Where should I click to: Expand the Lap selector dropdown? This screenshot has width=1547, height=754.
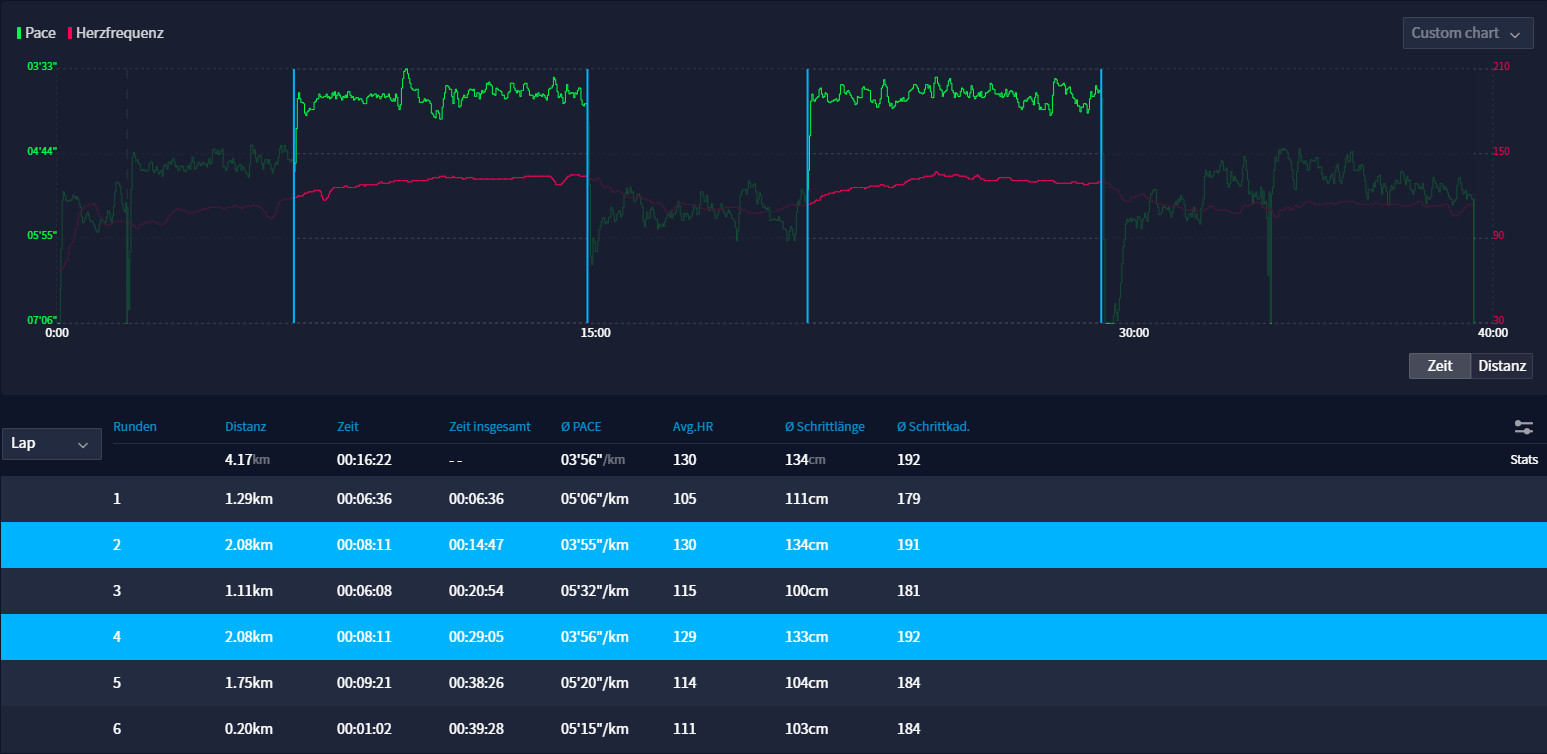coord(51,444)
